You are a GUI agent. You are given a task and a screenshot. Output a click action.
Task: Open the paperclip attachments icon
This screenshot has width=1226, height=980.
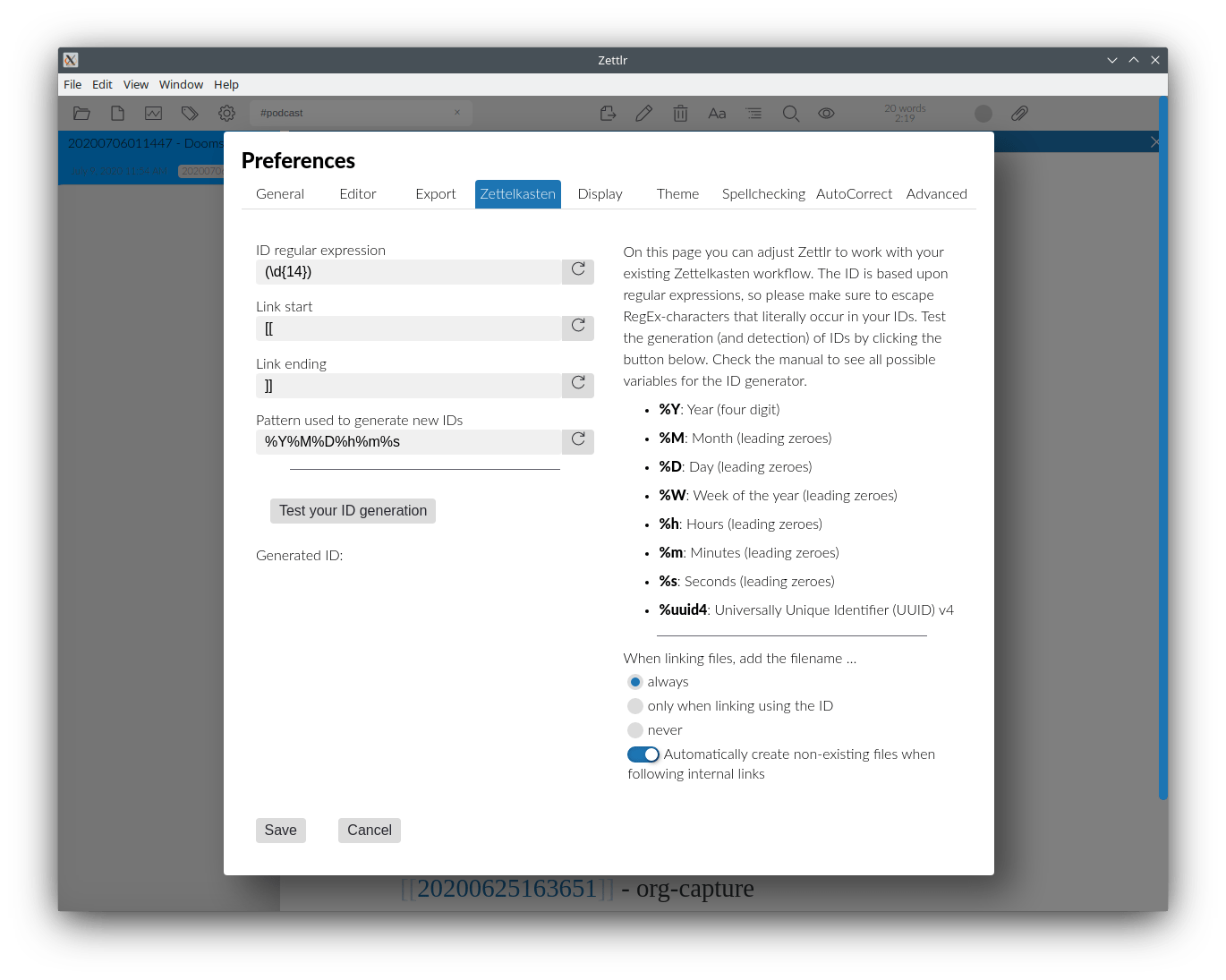1019,114
